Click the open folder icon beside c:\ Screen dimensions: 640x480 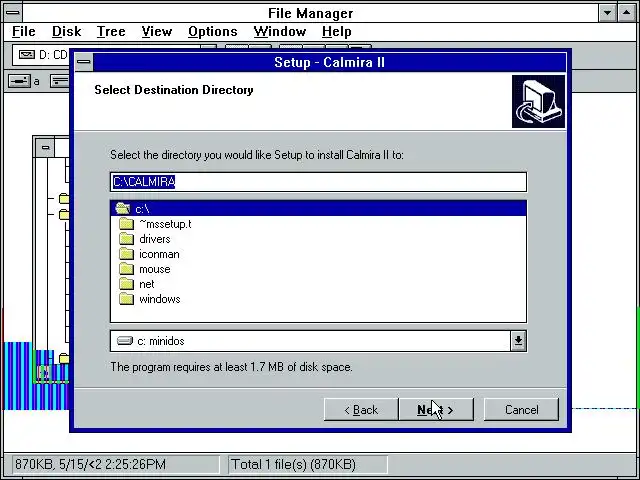click(x=122, y=209)
